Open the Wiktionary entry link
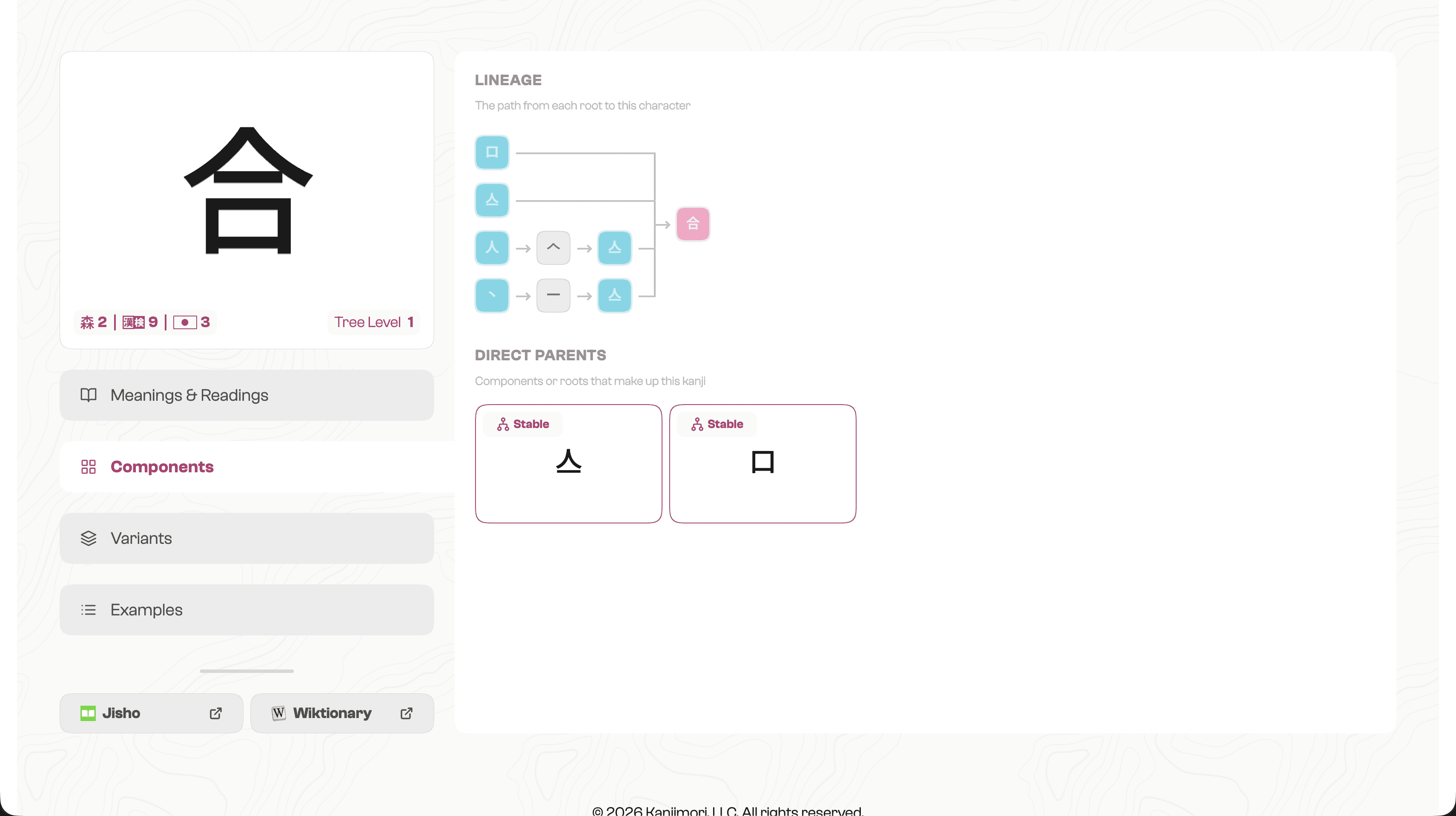Viewport: 1456px width, 816px height. (x=331, y=713)
